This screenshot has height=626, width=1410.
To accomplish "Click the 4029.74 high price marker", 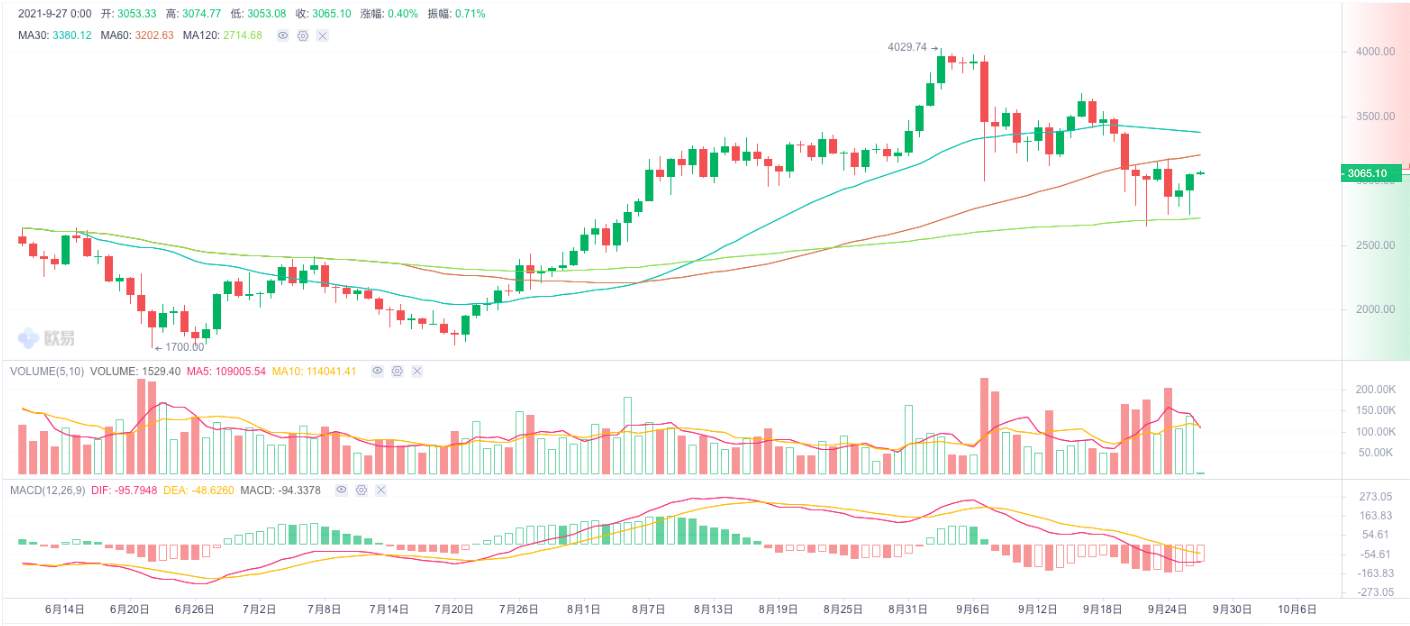I will (x=908, y=47).
